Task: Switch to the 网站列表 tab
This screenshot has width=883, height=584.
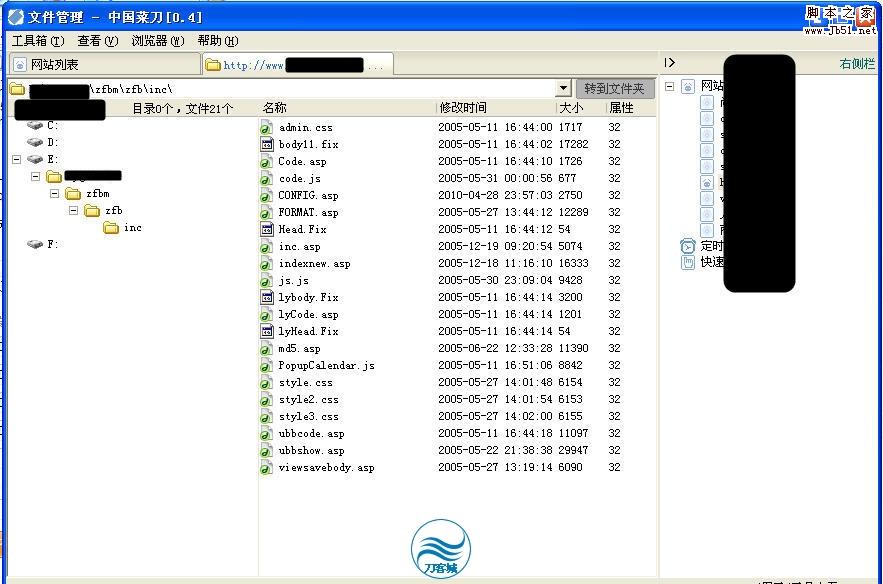Action: (x=105, y=64)
